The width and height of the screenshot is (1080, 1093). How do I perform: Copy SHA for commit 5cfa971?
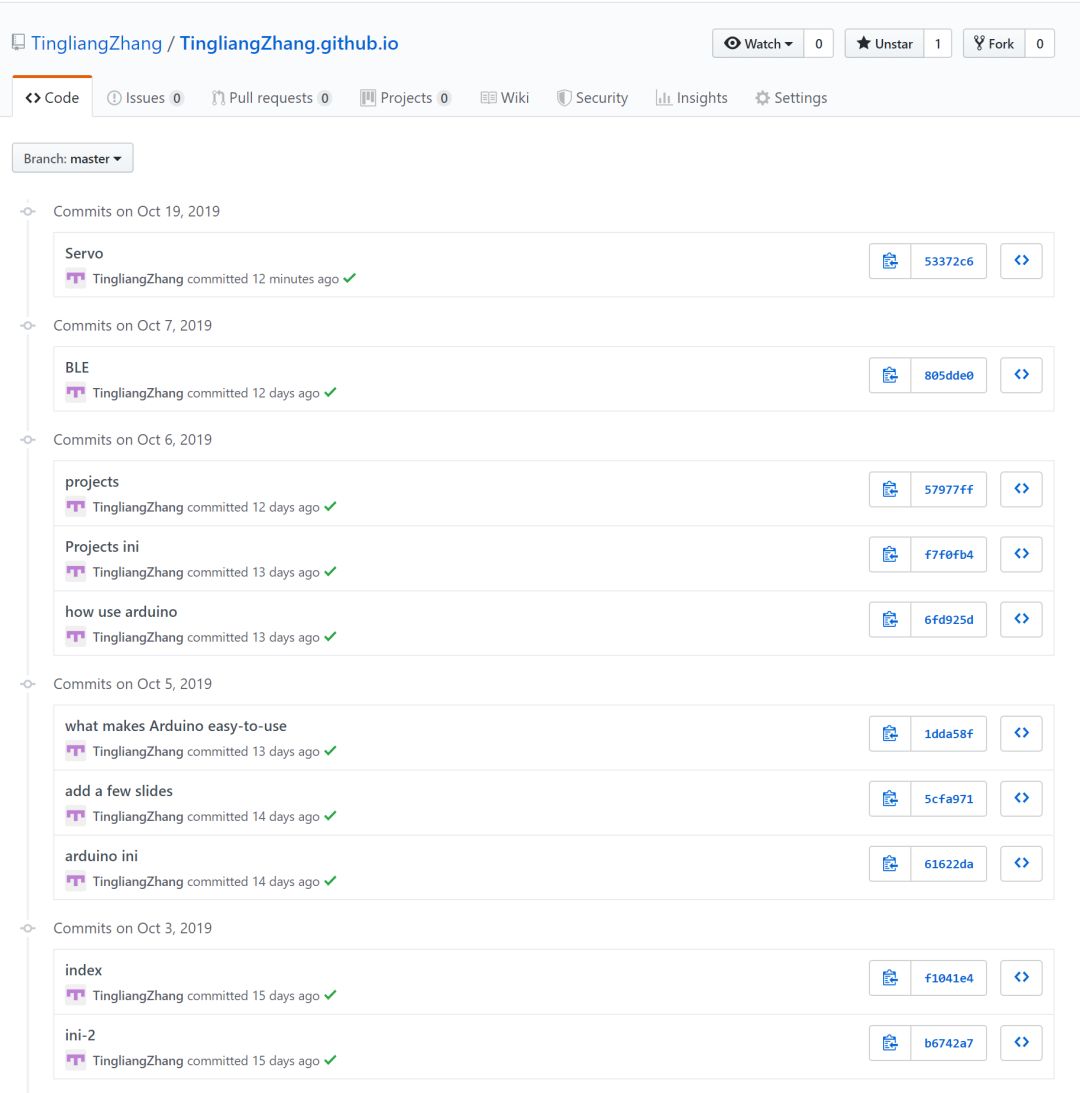coord(890,798)
